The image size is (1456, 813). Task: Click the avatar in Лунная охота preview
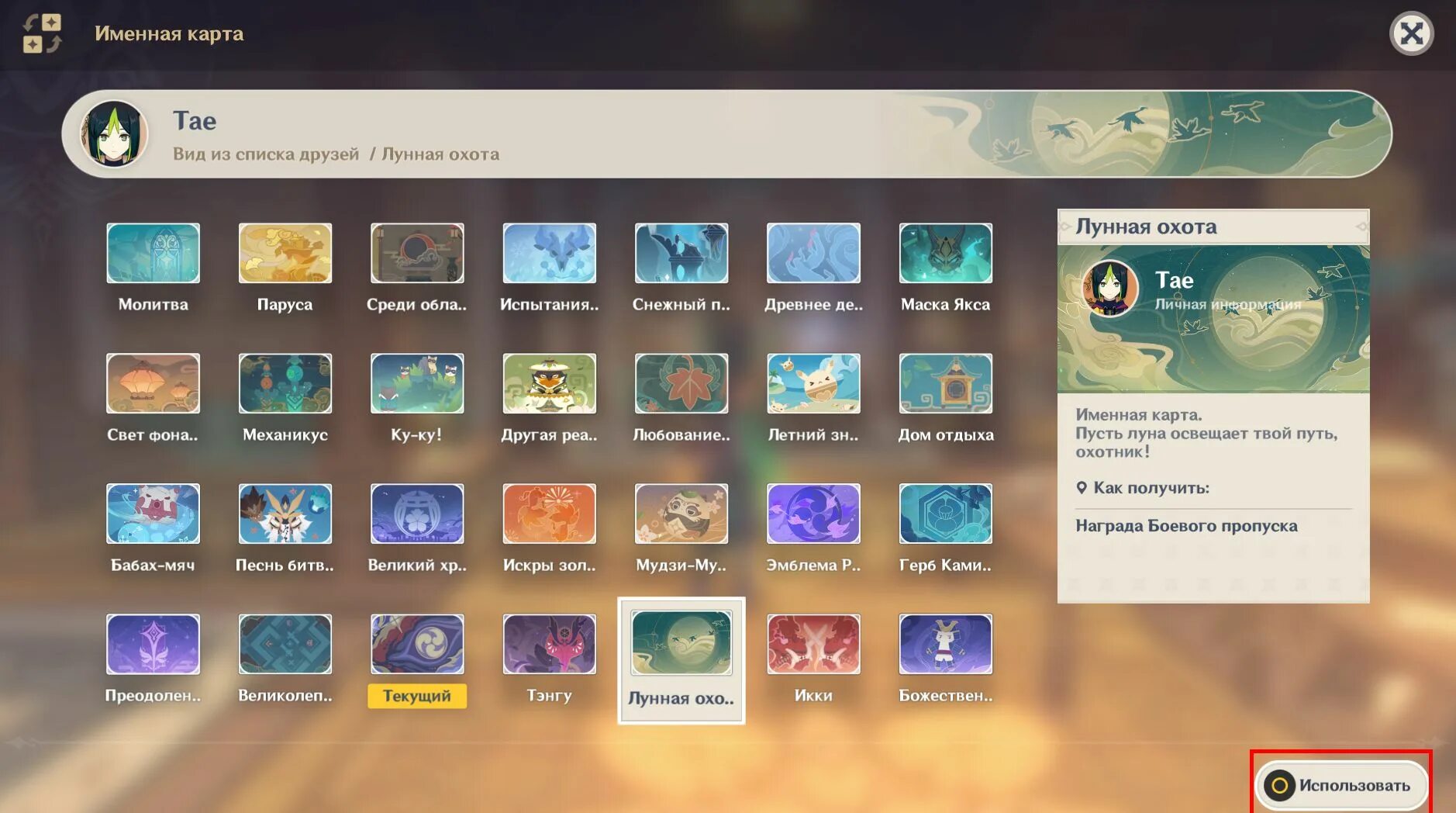[1109, 288]
